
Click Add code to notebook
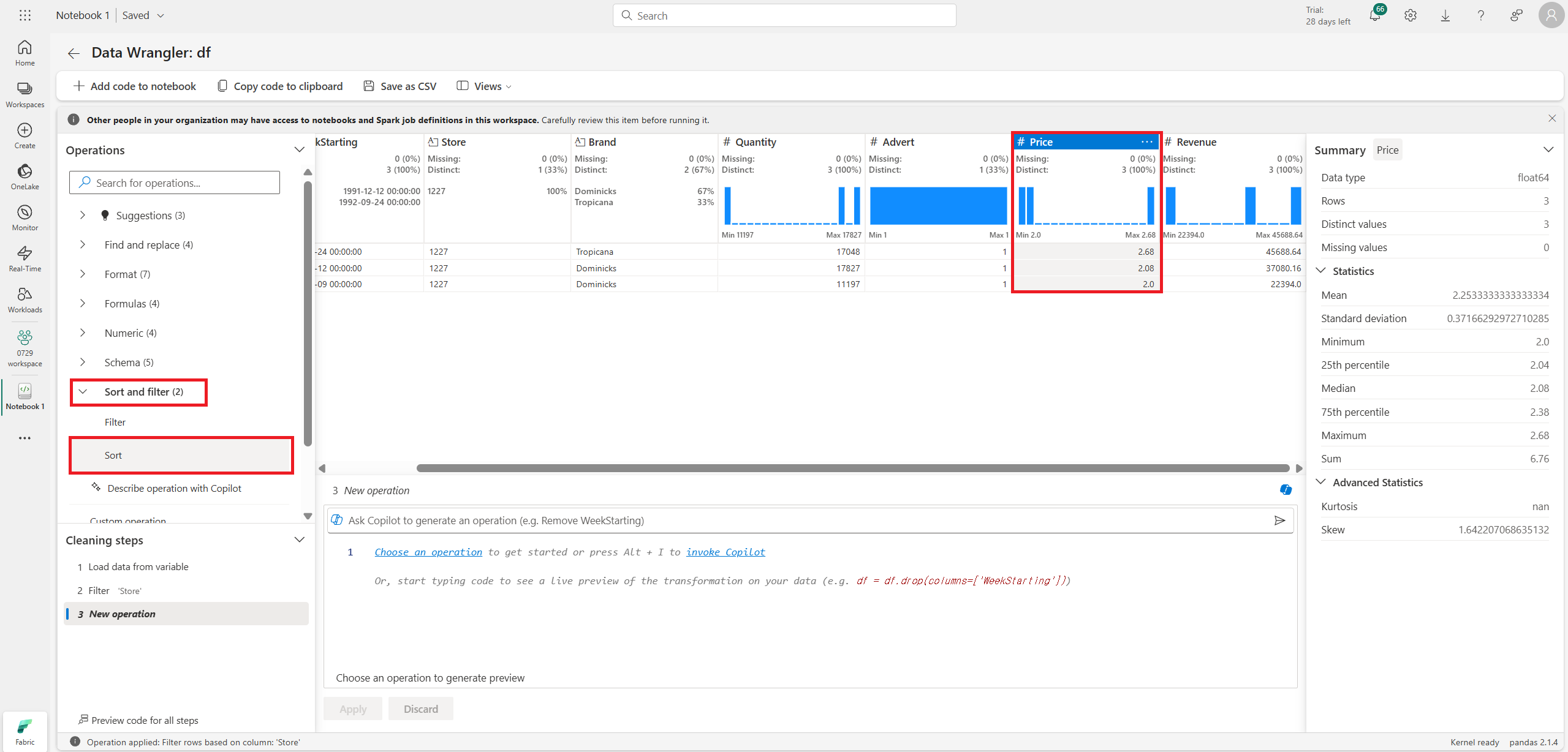coord(134,86)
